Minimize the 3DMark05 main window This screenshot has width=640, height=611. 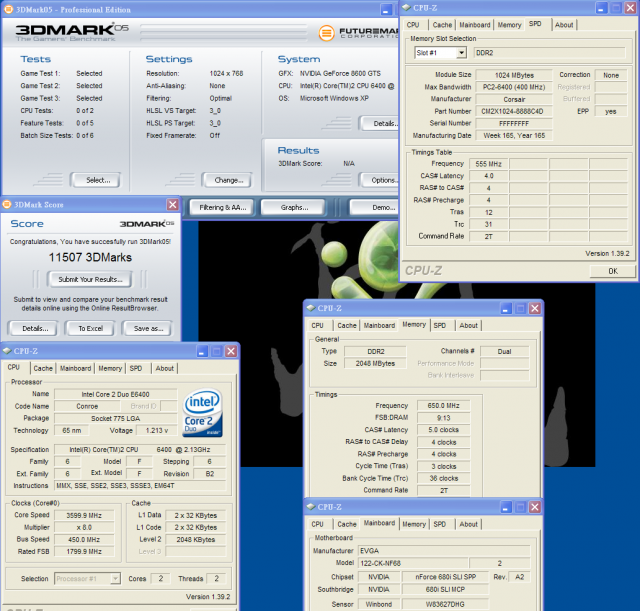pos(386,10)
